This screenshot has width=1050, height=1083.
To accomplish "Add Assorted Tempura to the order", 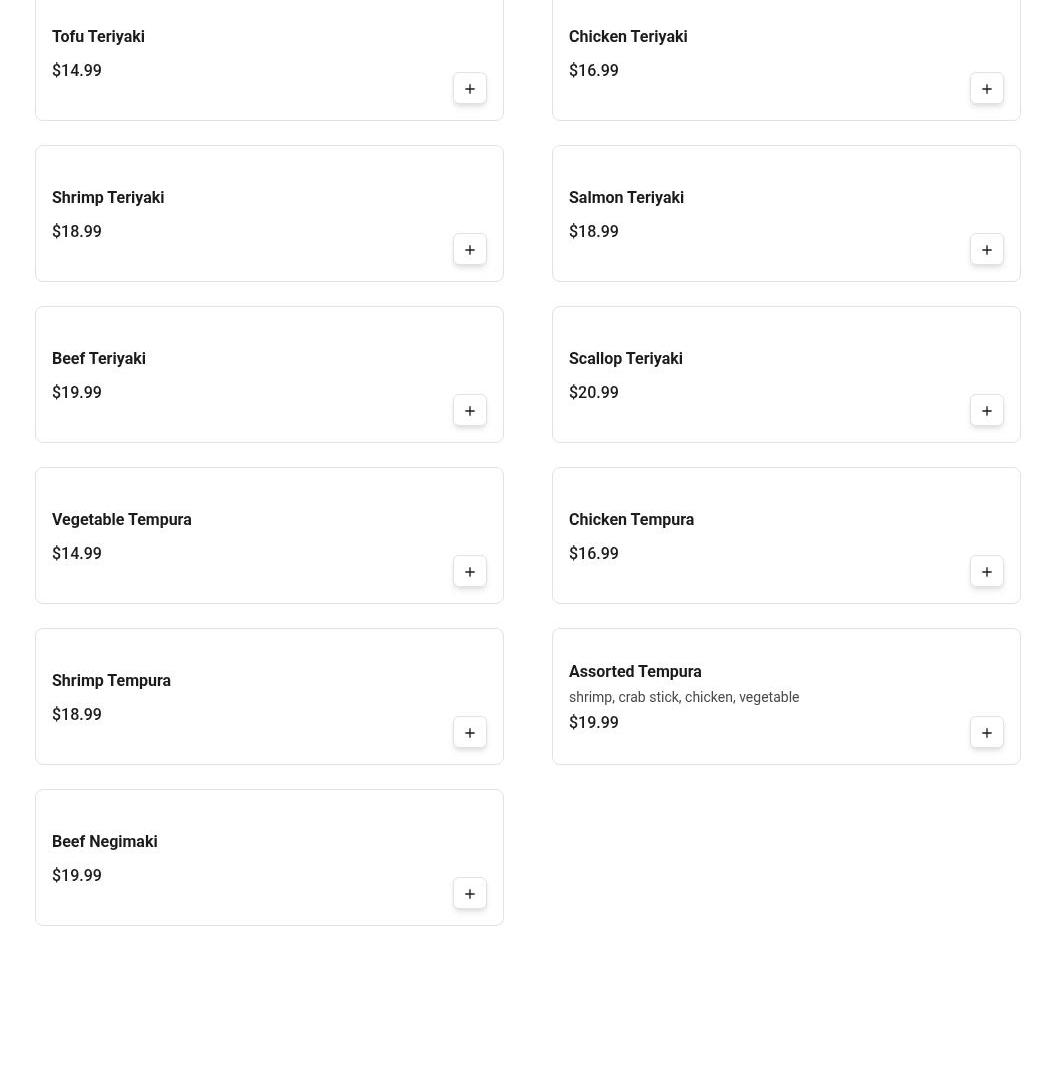I will point(986,732).
